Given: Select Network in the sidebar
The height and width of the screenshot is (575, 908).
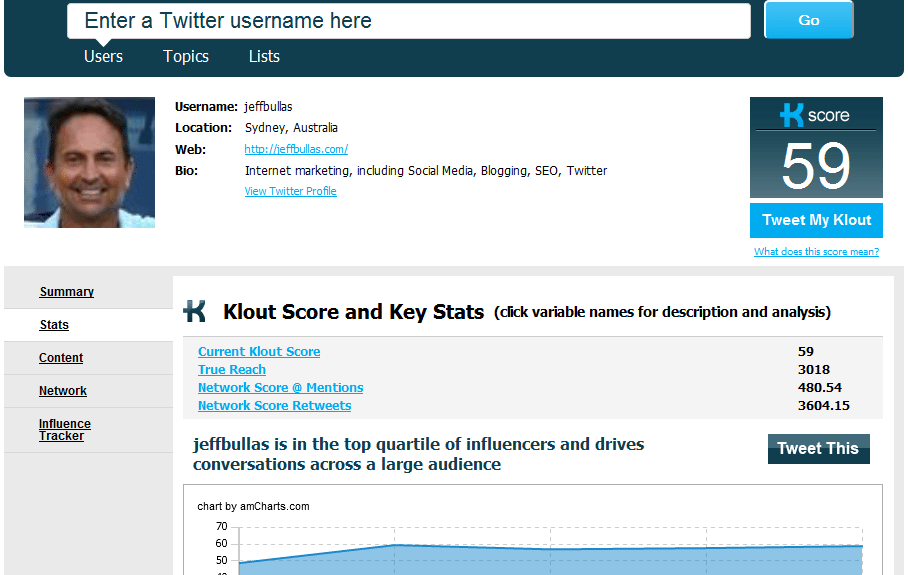Looking at the screenshot, I should (x=63, y=391).
